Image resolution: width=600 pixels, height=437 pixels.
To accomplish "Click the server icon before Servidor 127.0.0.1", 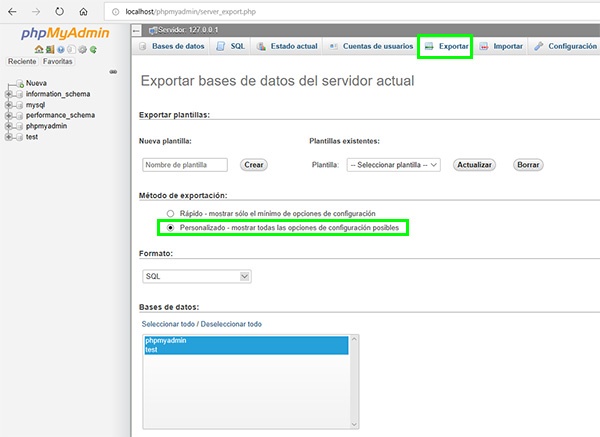I will pos(153,30).
